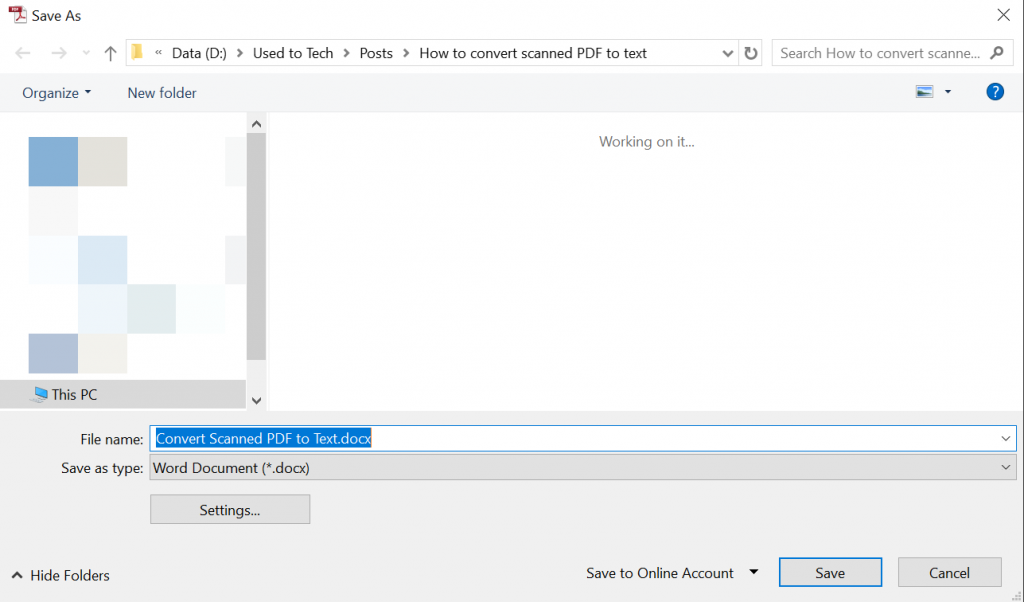This screenshot has width=1024, height=602.
Task: Expand the Save as type dropdown
Action: coord(1006,467)
